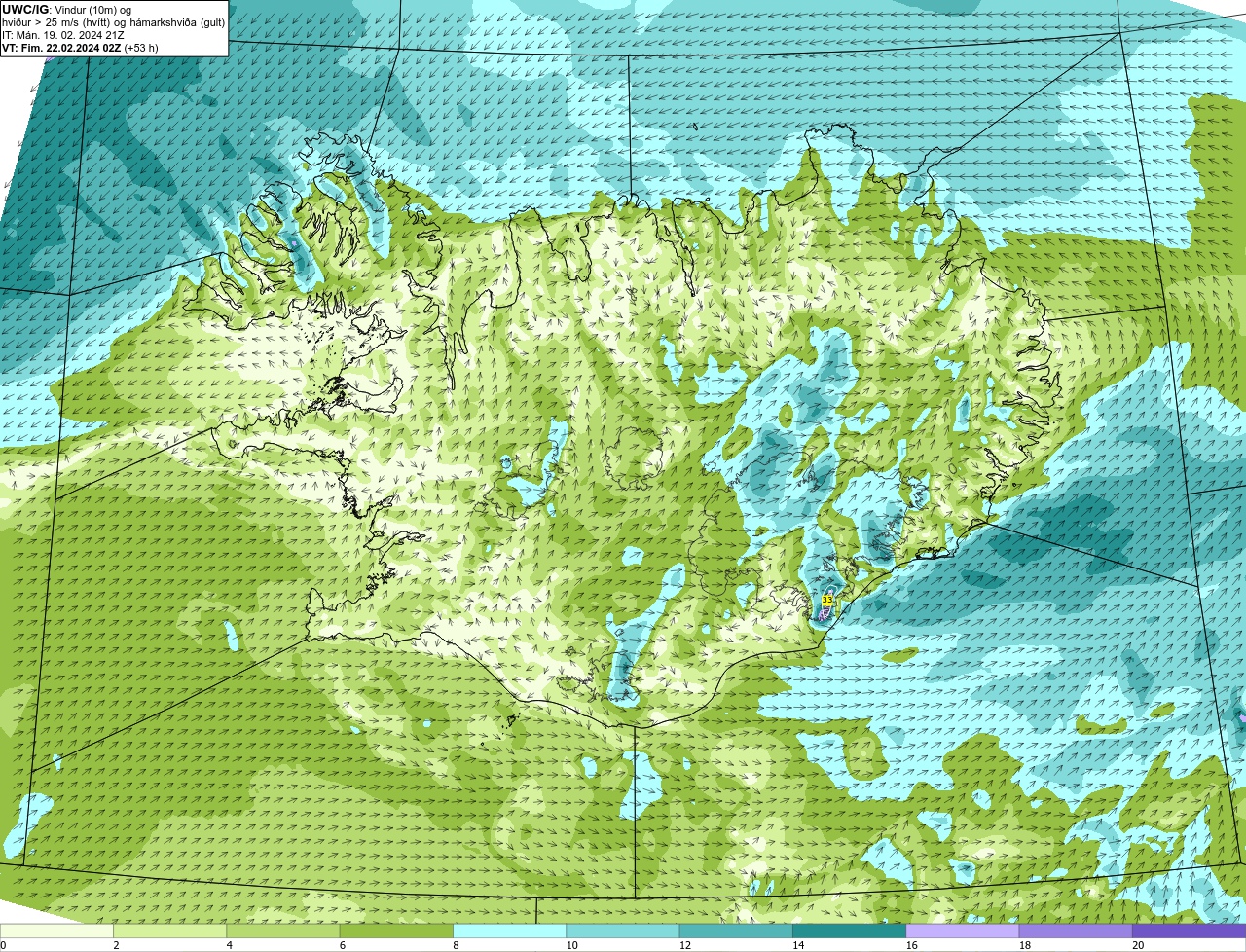1246x952 pixels.
Task: Click the 4–6 m/s legend color swatch
Action: (x=283, y=931)
